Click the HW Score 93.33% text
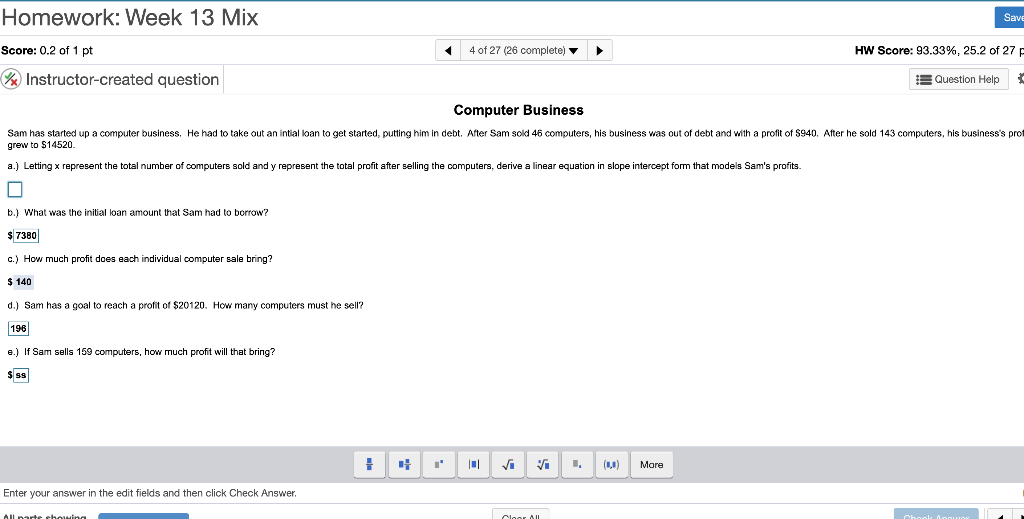Screen dimensions: 1024x519 click(938, 50)
